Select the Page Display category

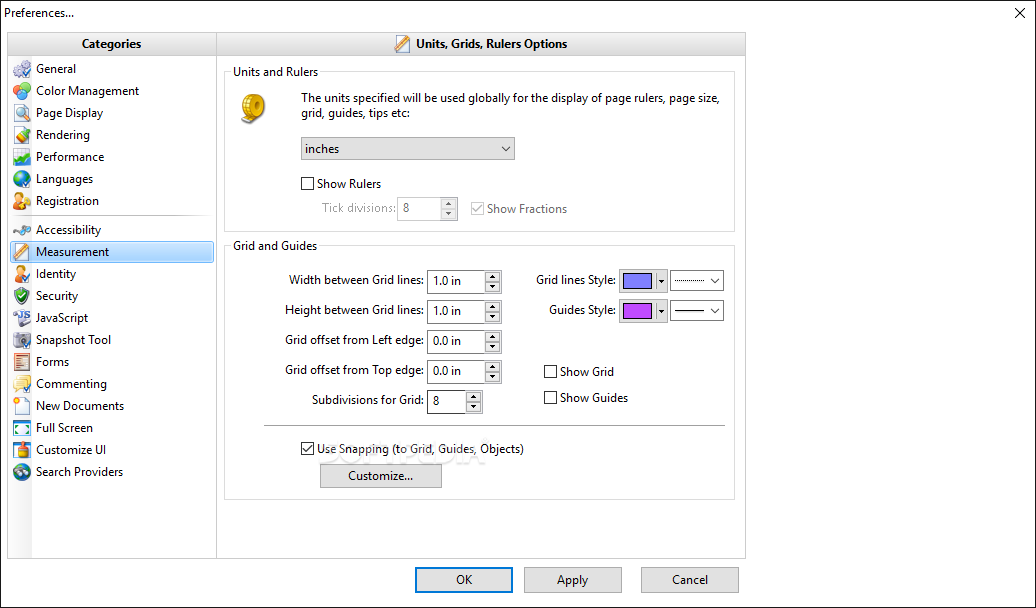click(x=69, y=113)
